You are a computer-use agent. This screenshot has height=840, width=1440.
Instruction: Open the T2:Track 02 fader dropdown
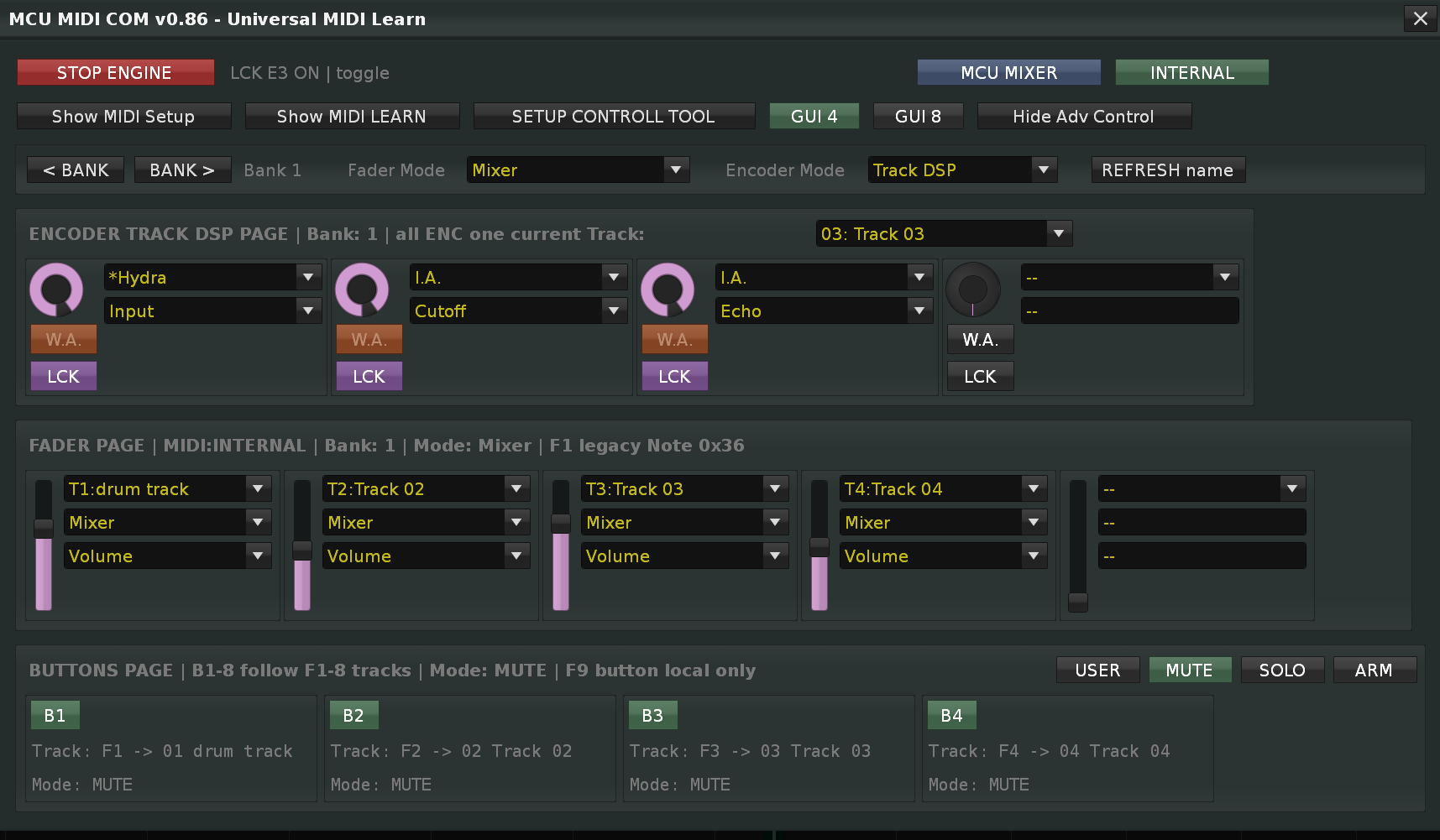426,489
